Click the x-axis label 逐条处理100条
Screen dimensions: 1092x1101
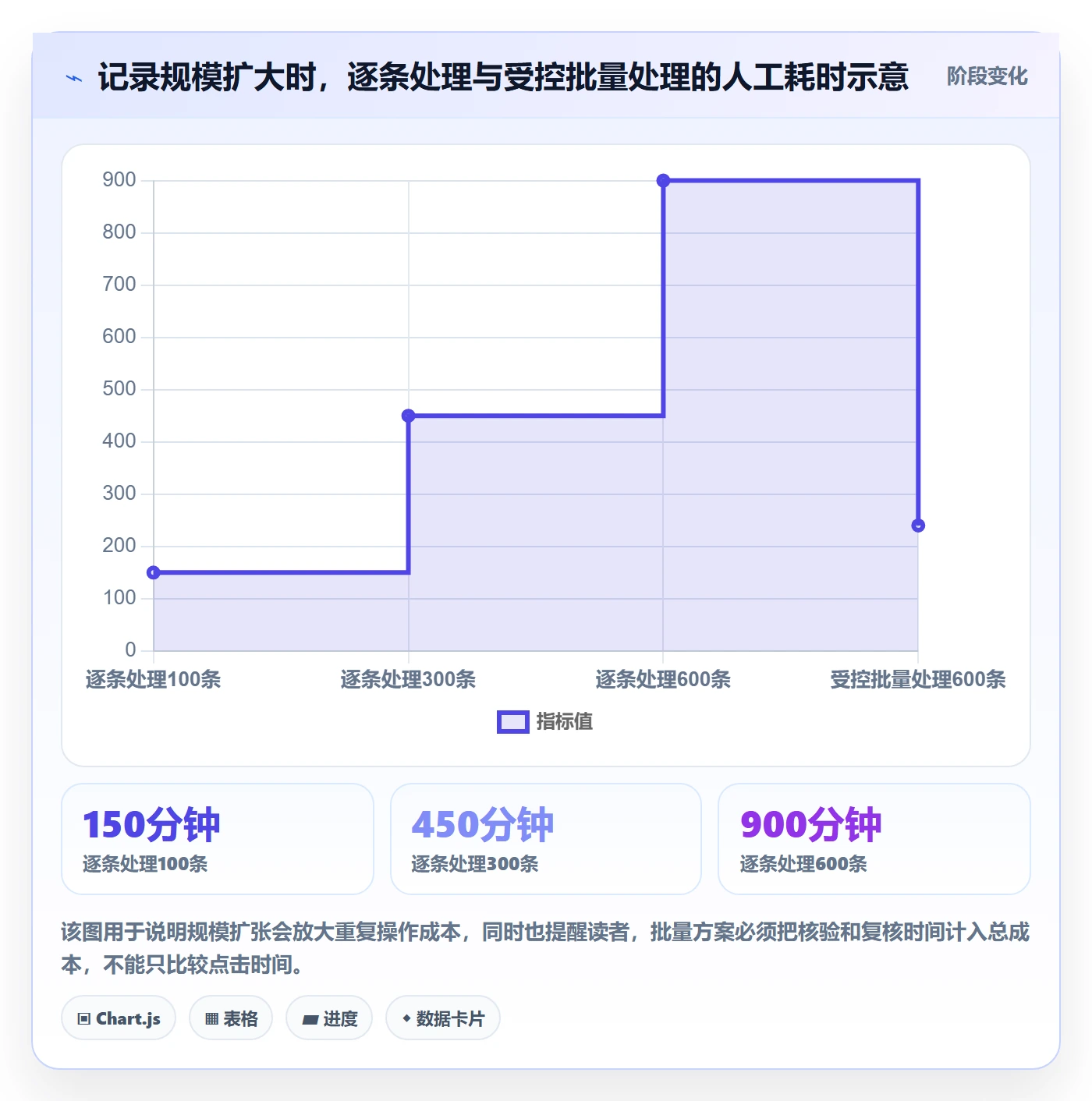coord(154,679)
